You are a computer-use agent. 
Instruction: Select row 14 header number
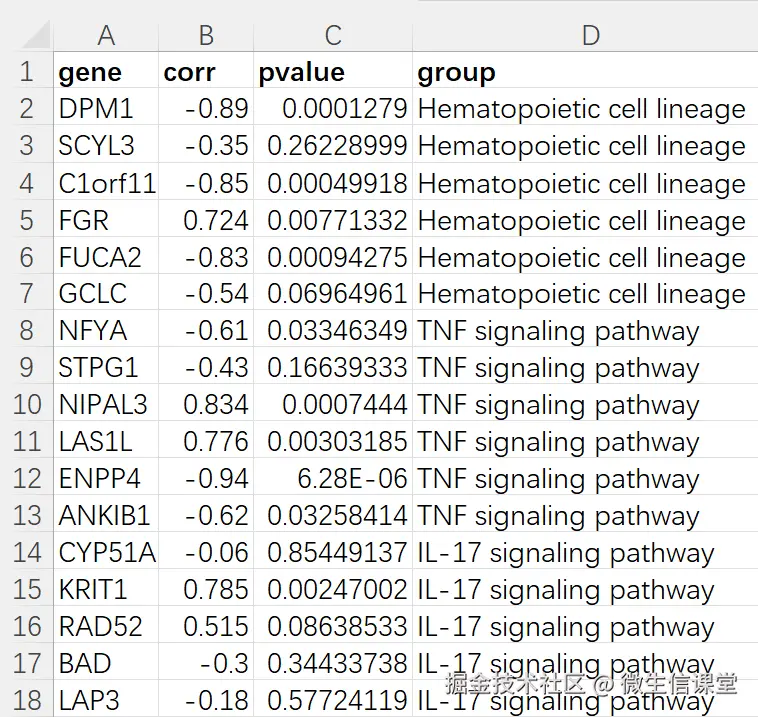pos(27,553)
